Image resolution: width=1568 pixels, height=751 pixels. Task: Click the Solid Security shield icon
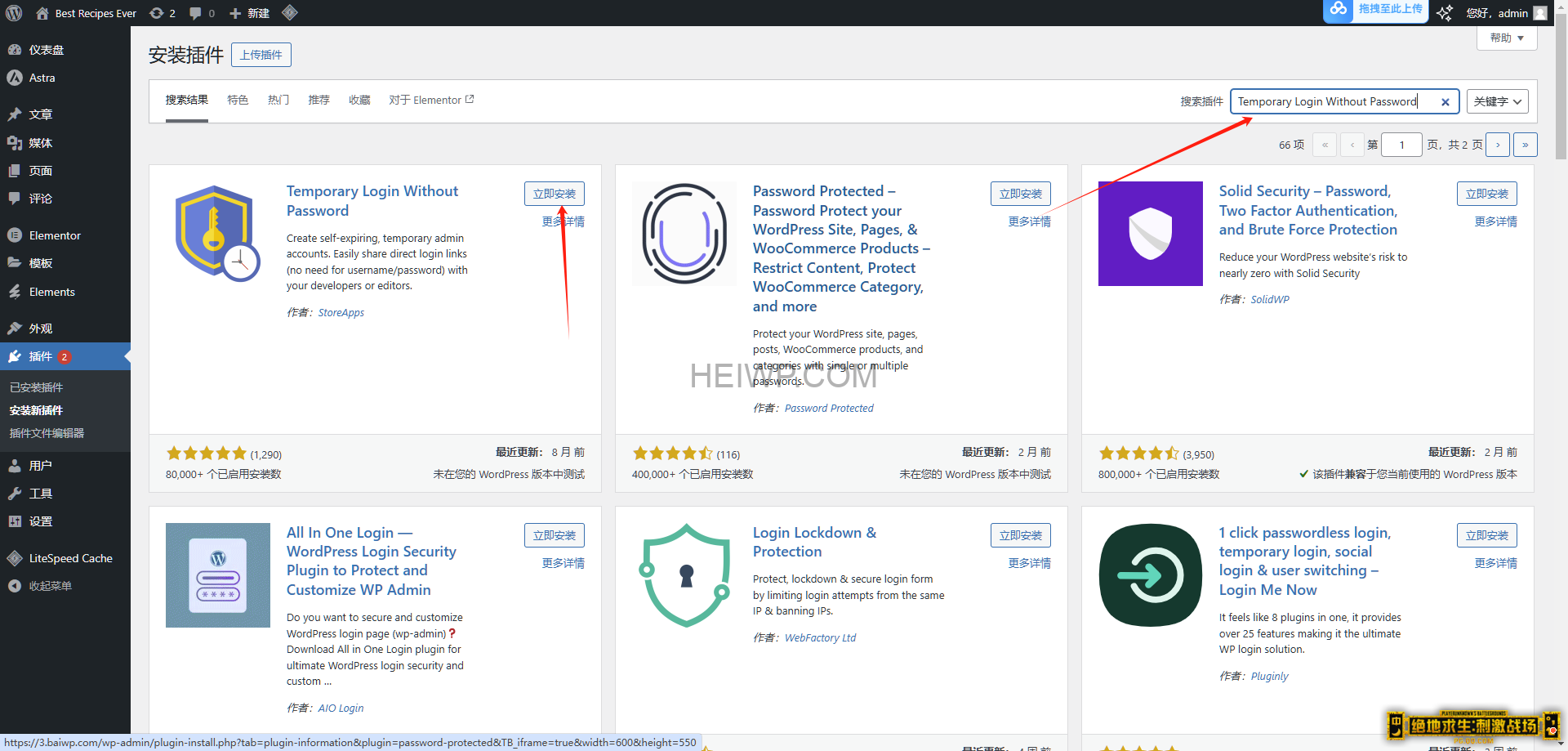click(x=1151, y=234)
